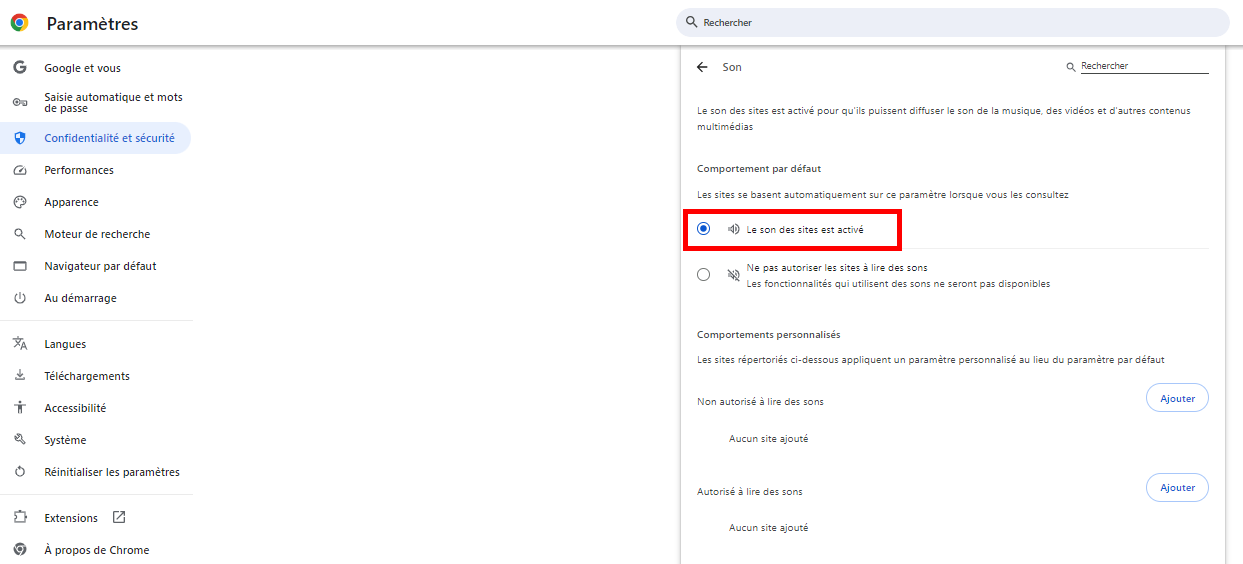Click the Apparence palette icon
The height and width of the screenshot is (564, 1243).
(x=19, y=202)
